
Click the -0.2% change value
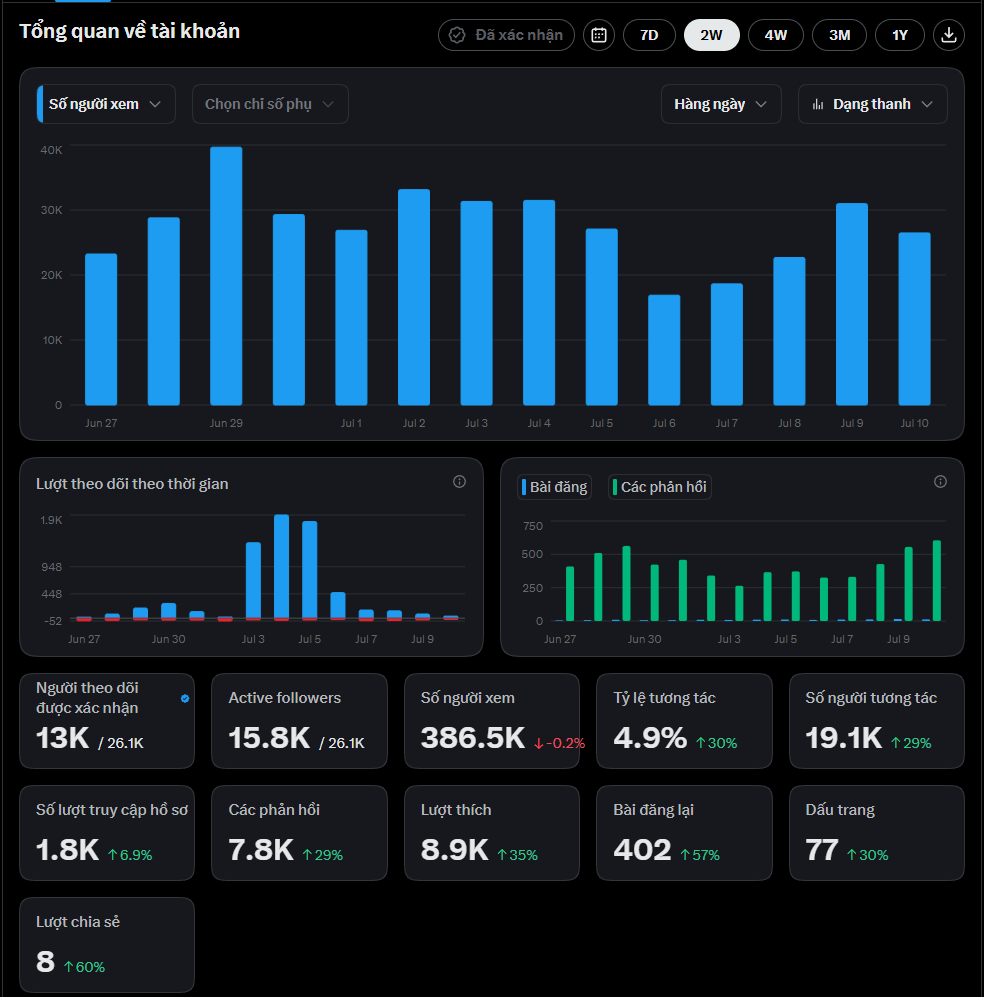click(559, 743)
